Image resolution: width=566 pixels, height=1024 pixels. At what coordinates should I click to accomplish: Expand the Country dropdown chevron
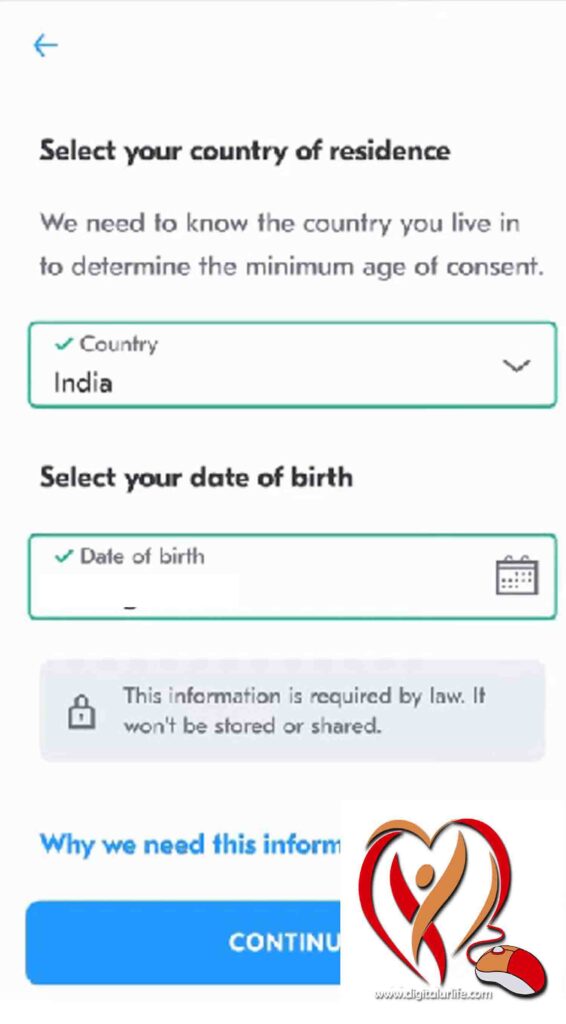tap(517, 366)
